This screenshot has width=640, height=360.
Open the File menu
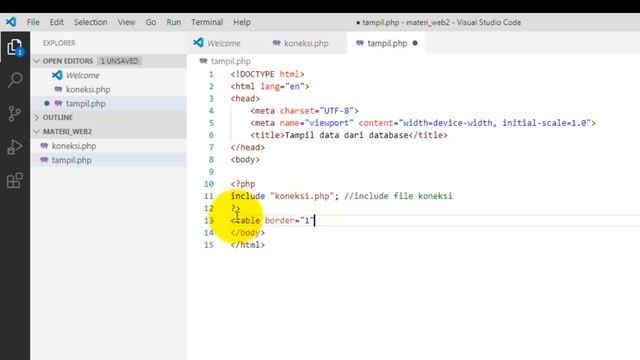point(33,22)
